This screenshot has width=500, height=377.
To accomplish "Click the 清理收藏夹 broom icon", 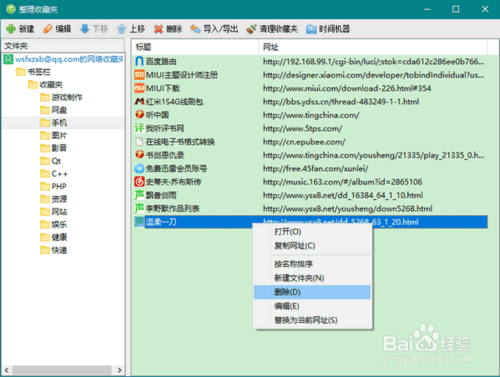I will point(252,29).
